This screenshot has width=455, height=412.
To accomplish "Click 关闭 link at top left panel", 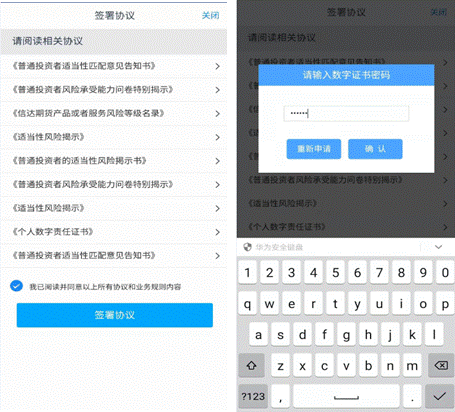I will pos(210,15).
